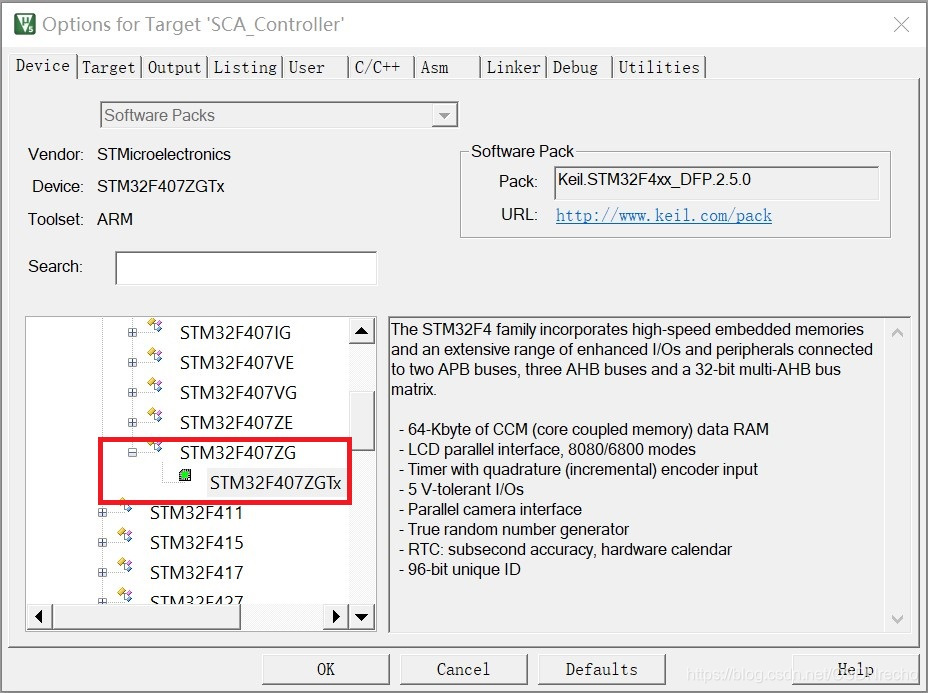The image size is (928, 693).
Task: Click the device tree vertical scrollbar thumb
Action: pos(362,421)
